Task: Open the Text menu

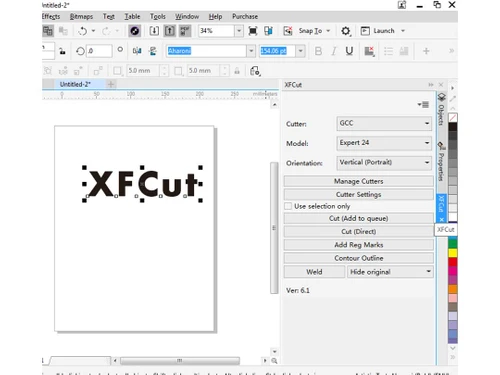Action: (x=108, y=16)
